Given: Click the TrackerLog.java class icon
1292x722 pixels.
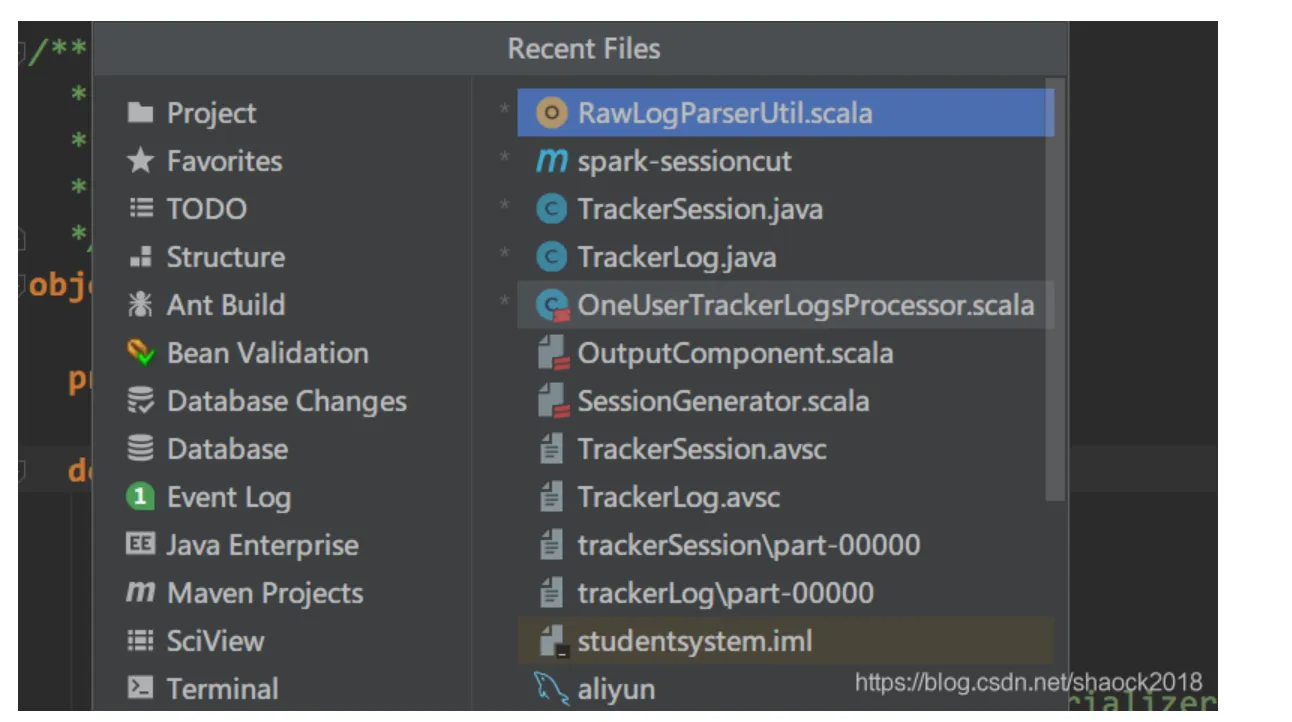Looking at the screenshot, I should point(552,257).
